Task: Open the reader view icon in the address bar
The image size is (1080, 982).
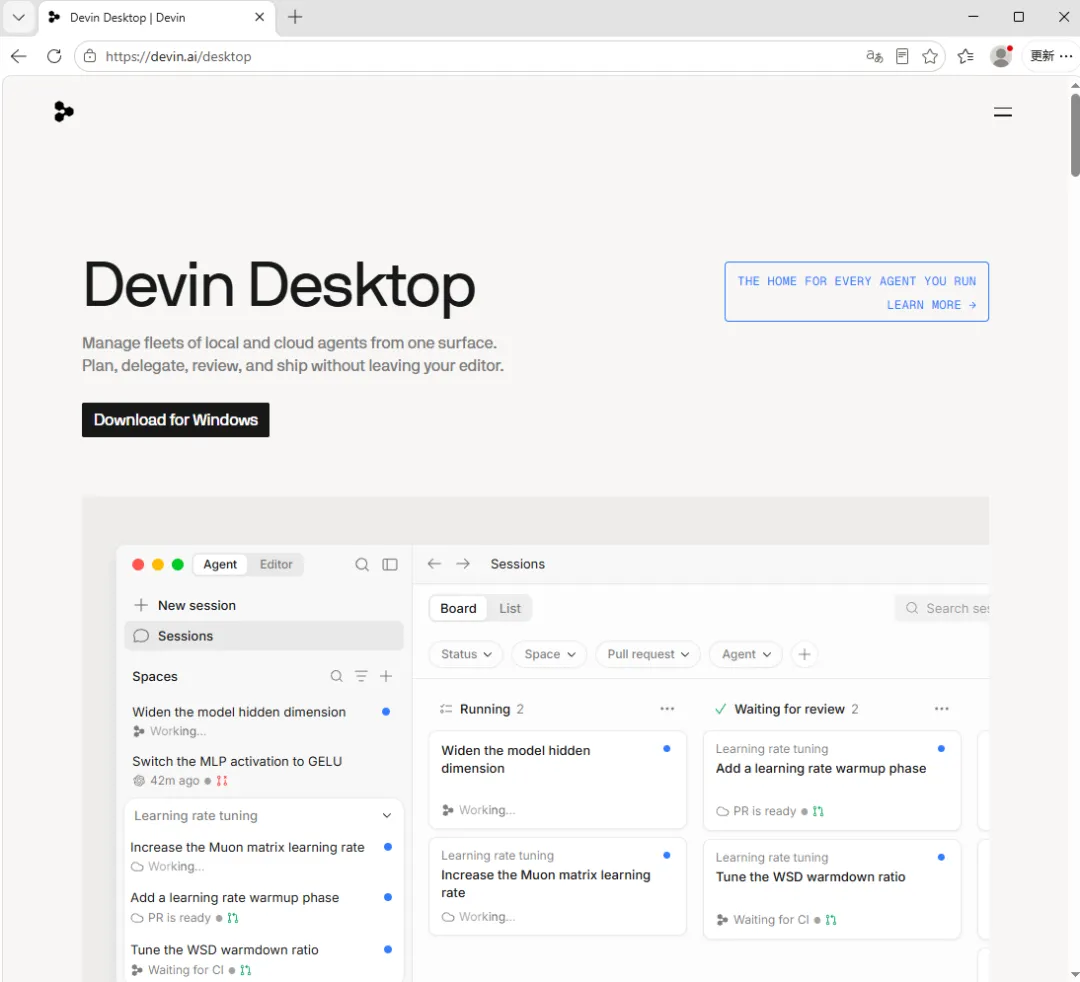Action: [x=902, y=56]
